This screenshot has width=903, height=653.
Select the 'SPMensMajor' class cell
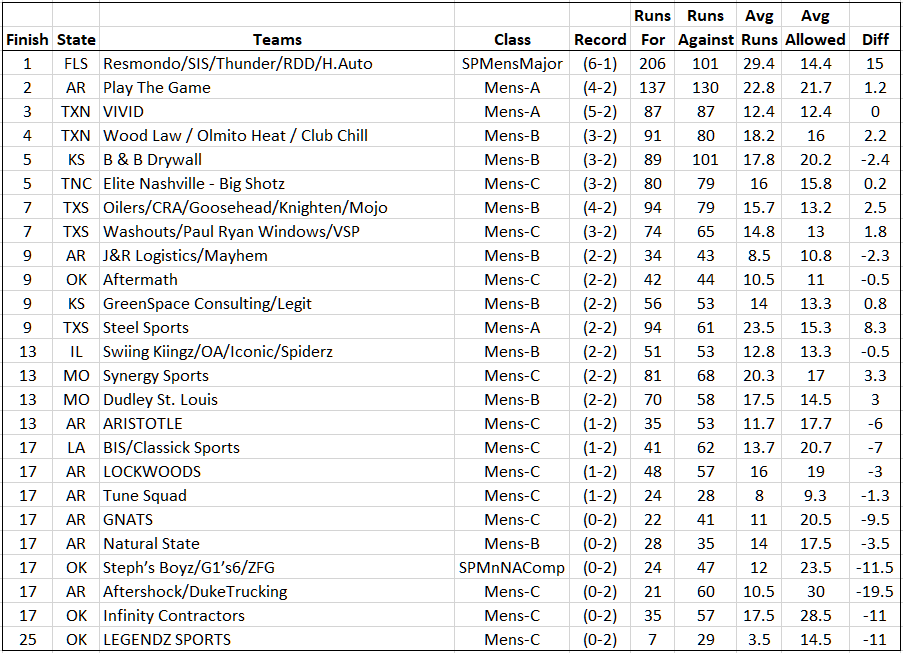click(x=512, y=63)
